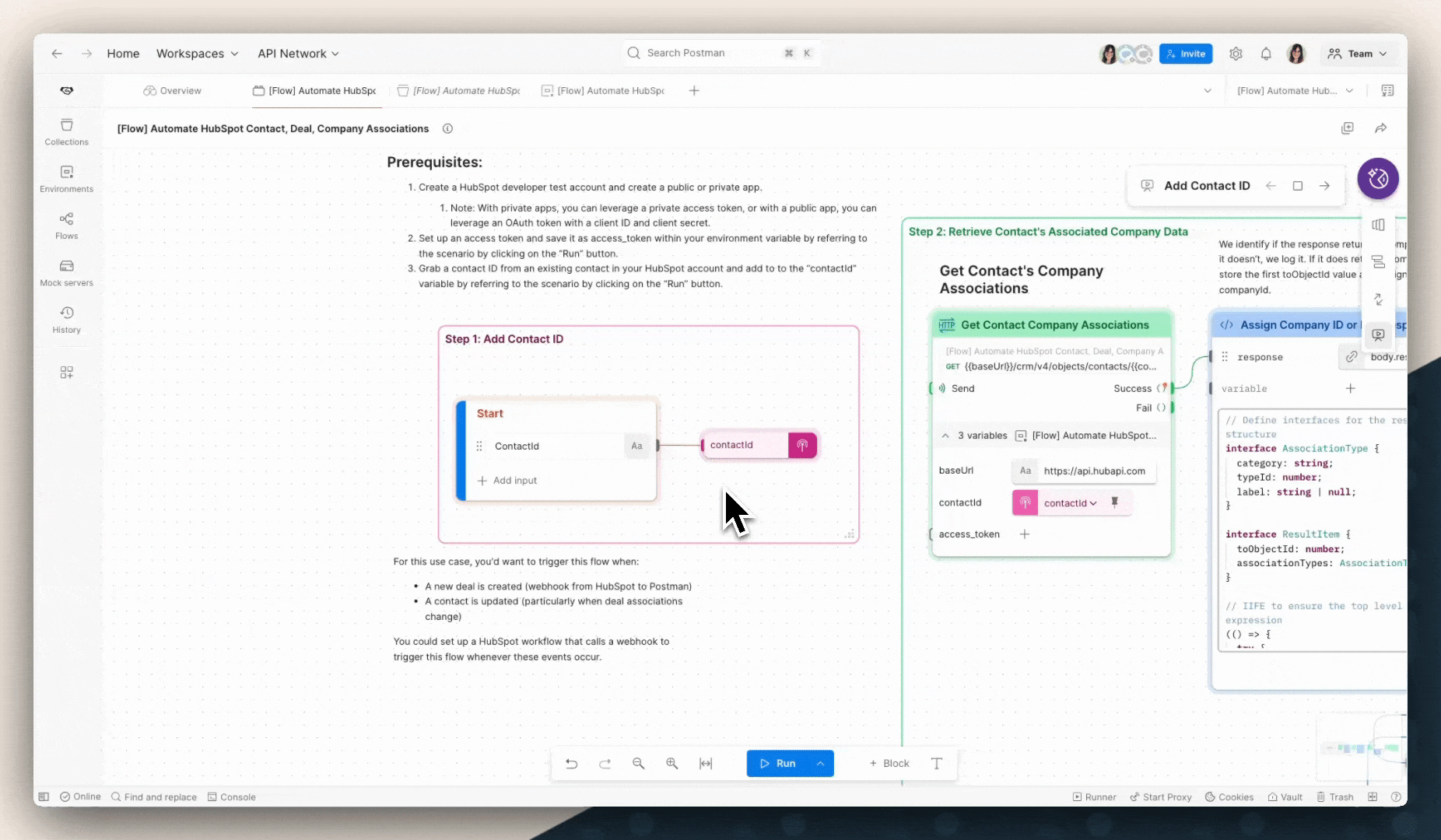Open the Flows panel in the sidebar

66,226
